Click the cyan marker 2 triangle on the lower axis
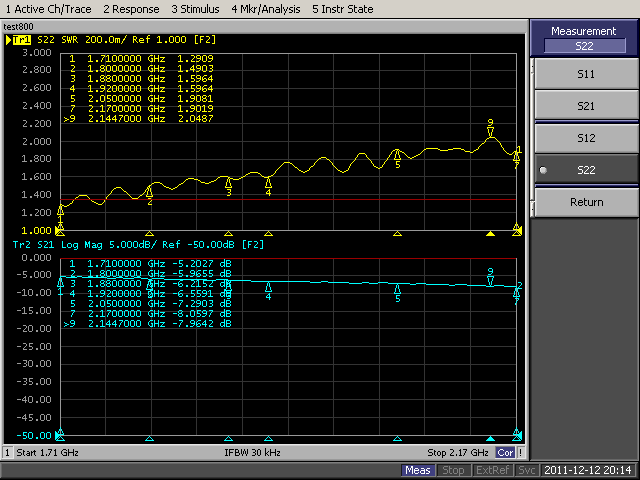This screenshot has height=480, width=640. (x=149, y=439)
